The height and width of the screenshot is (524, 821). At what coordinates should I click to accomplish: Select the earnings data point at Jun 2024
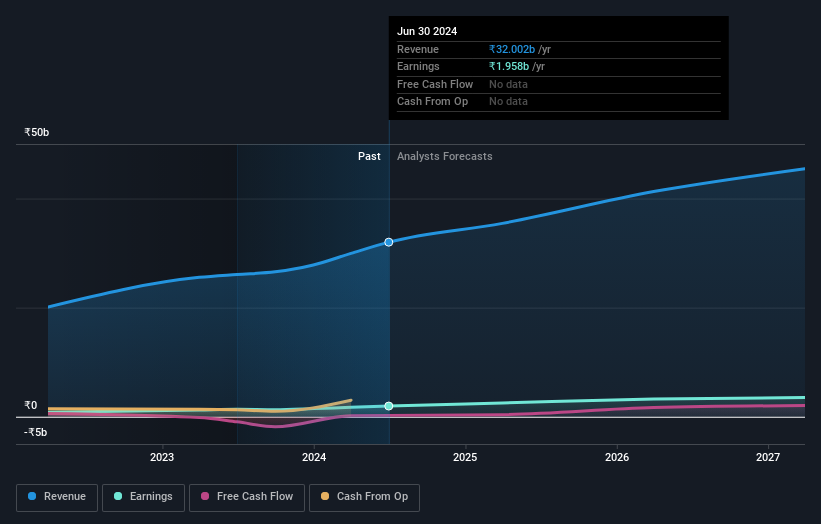tap(389, 406)
